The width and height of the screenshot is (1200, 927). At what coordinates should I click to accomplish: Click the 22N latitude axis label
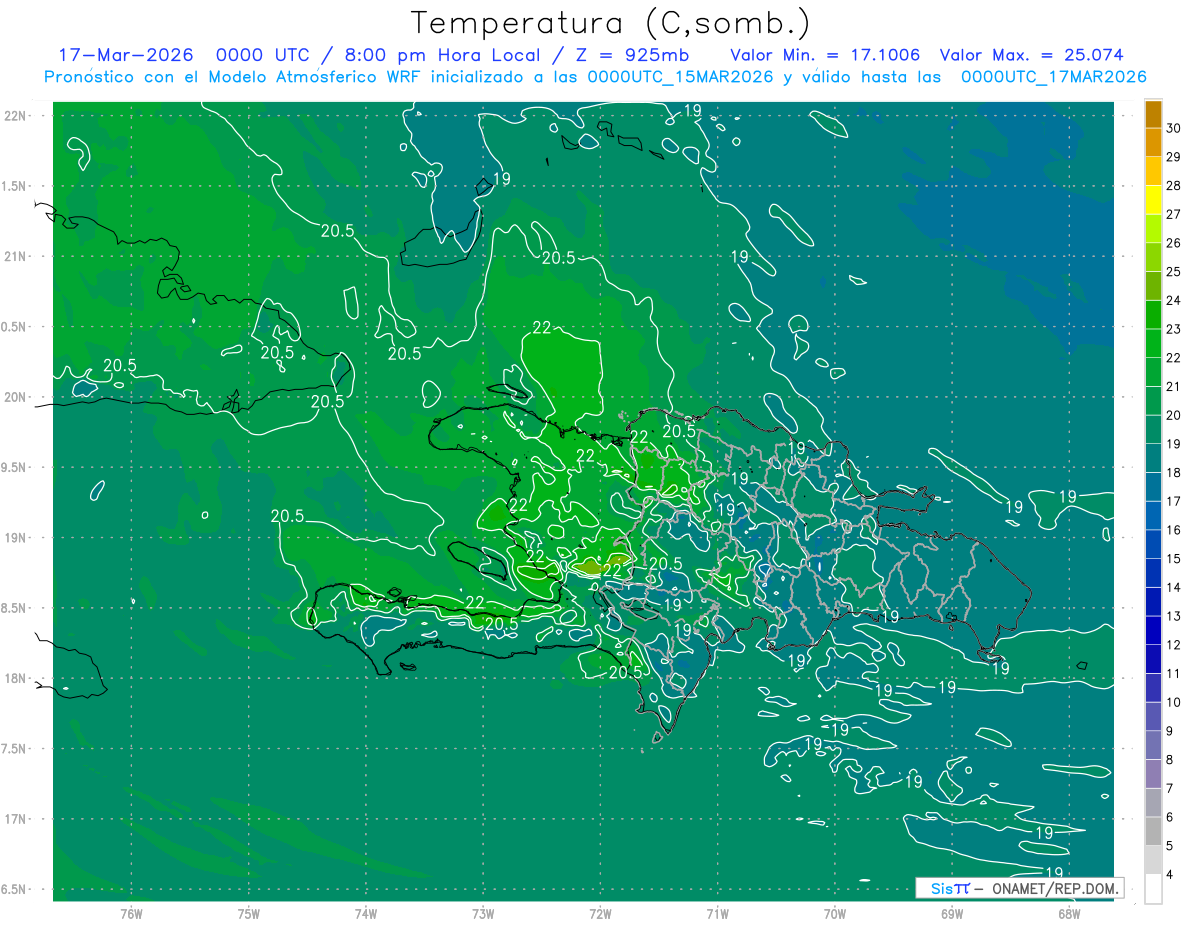pos(16,116)
